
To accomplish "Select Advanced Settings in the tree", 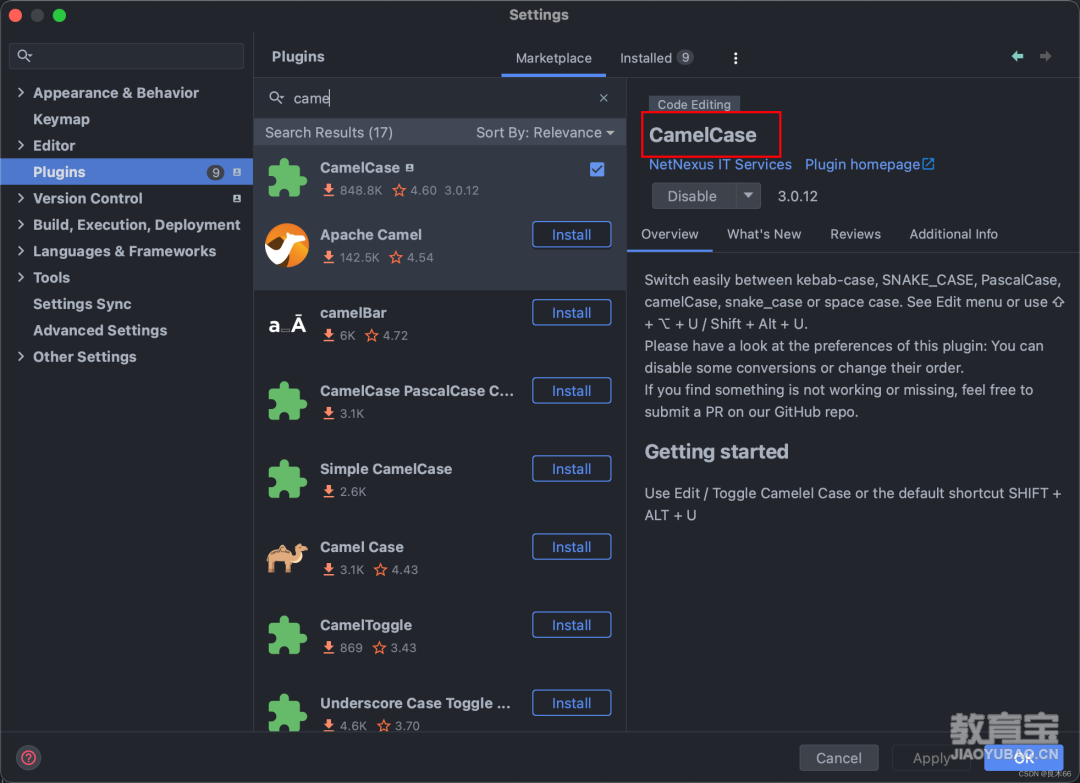I will 100,330.
